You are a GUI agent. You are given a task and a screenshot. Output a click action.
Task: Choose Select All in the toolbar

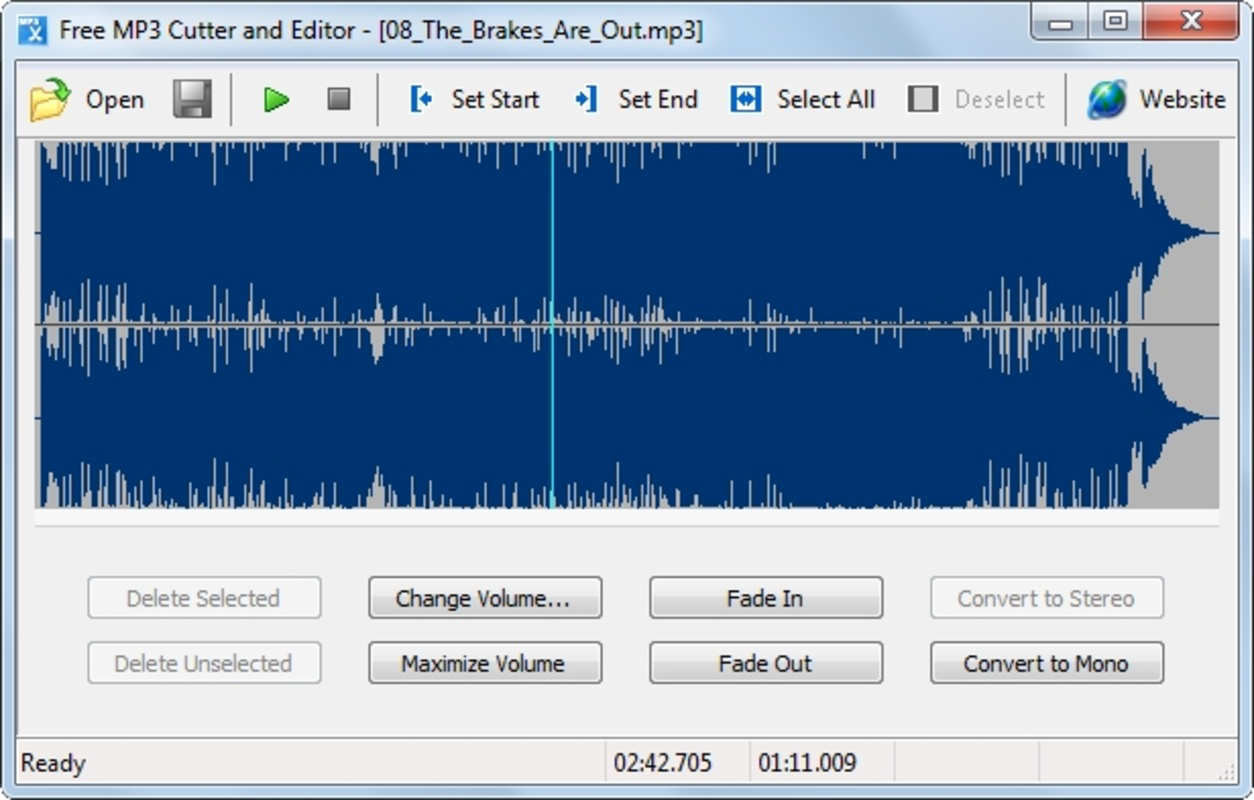tap(802, 99)
